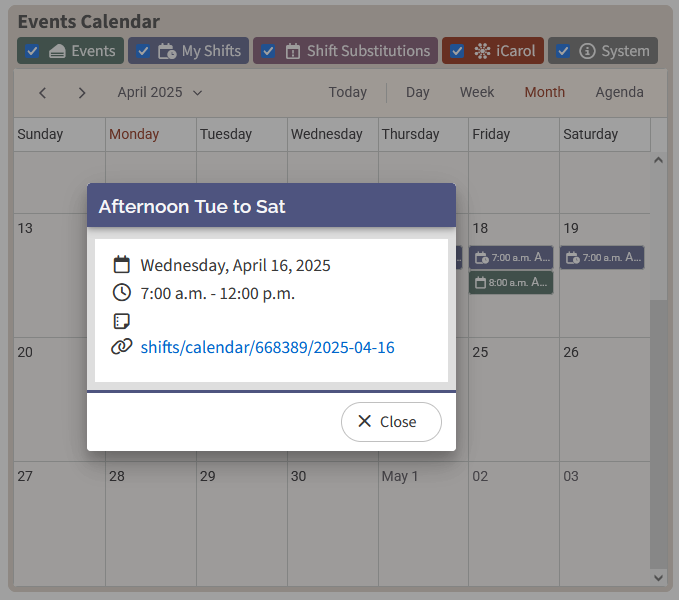Switch to Agenda view
679x600 pixels.
coord(619,92)
